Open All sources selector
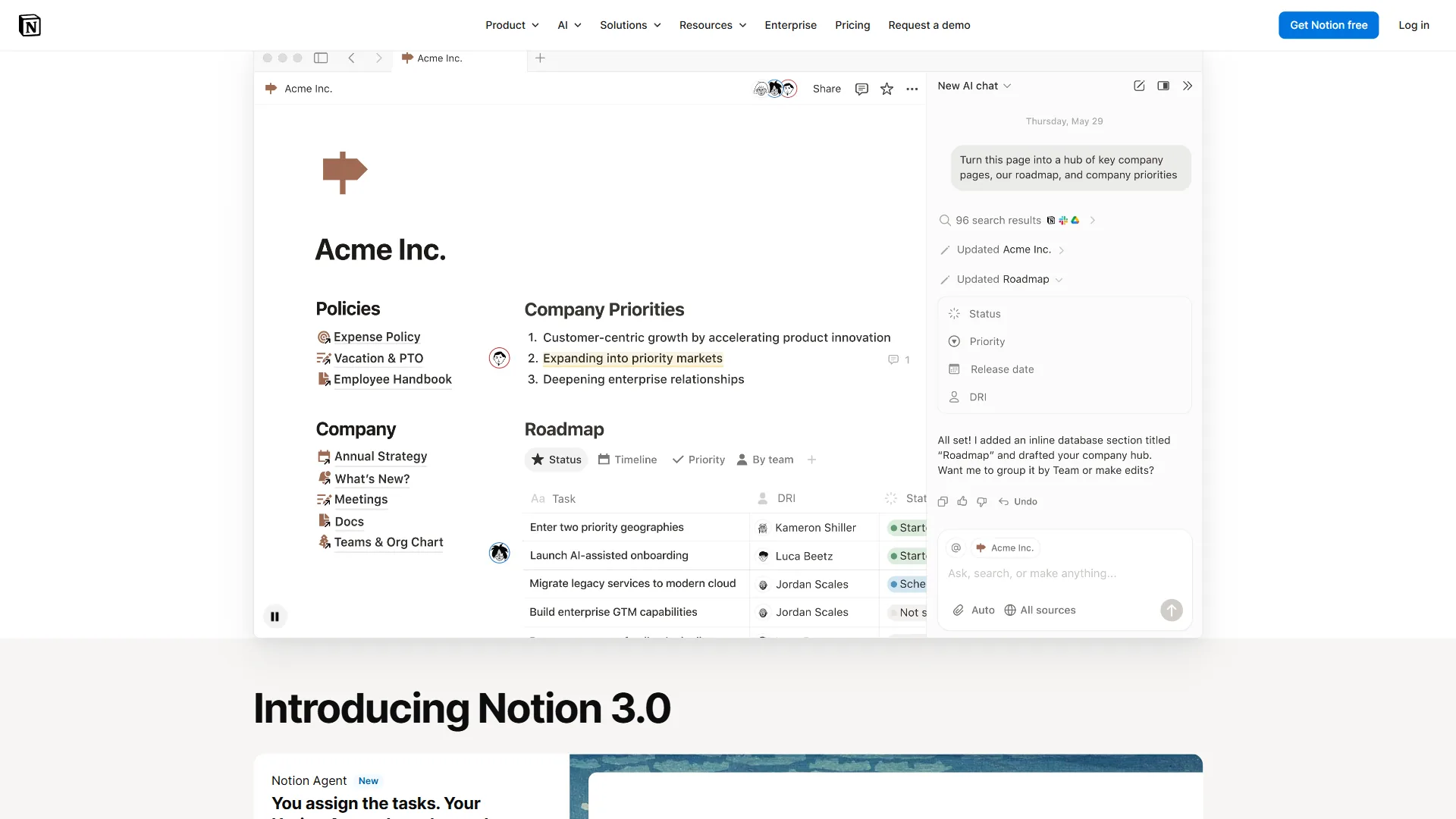 click(x=1040, y=610)
